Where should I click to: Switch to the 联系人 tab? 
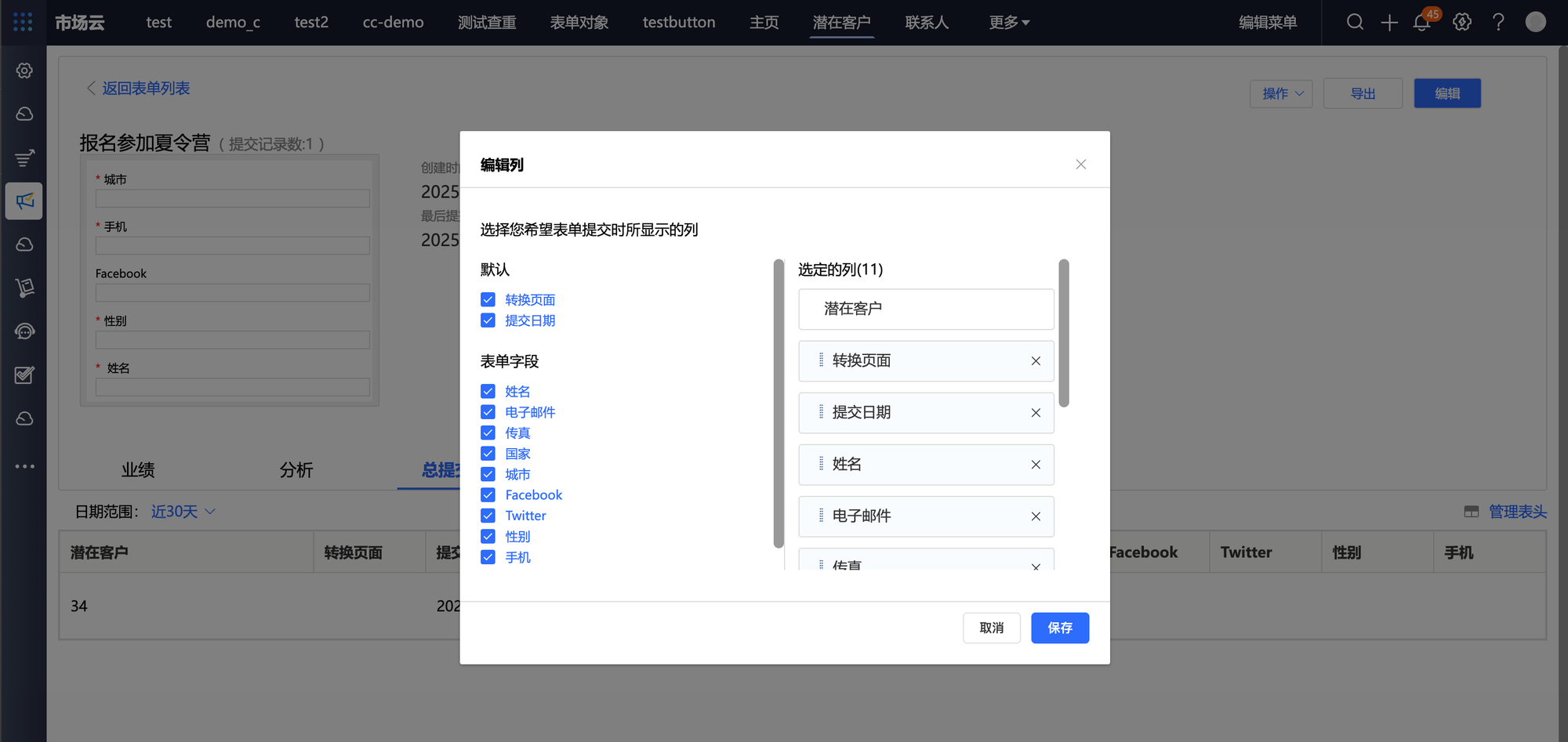[x=927, y=22]
